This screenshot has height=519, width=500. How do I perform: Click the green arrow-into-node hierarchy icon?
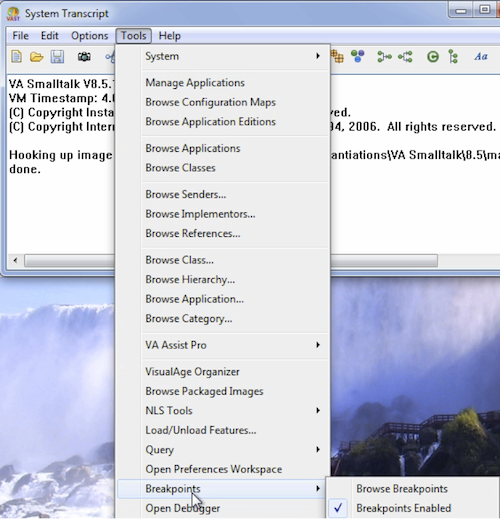click(x=384, y=57)
